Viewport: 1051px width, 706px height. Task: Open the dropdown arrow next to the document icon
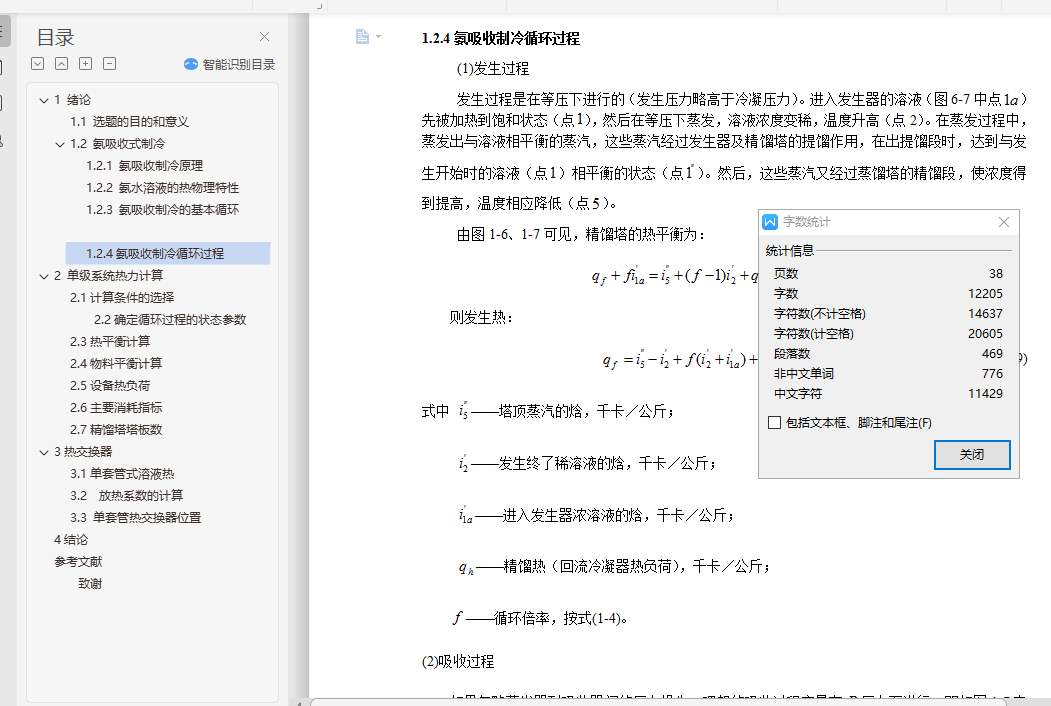click(379, 36)
